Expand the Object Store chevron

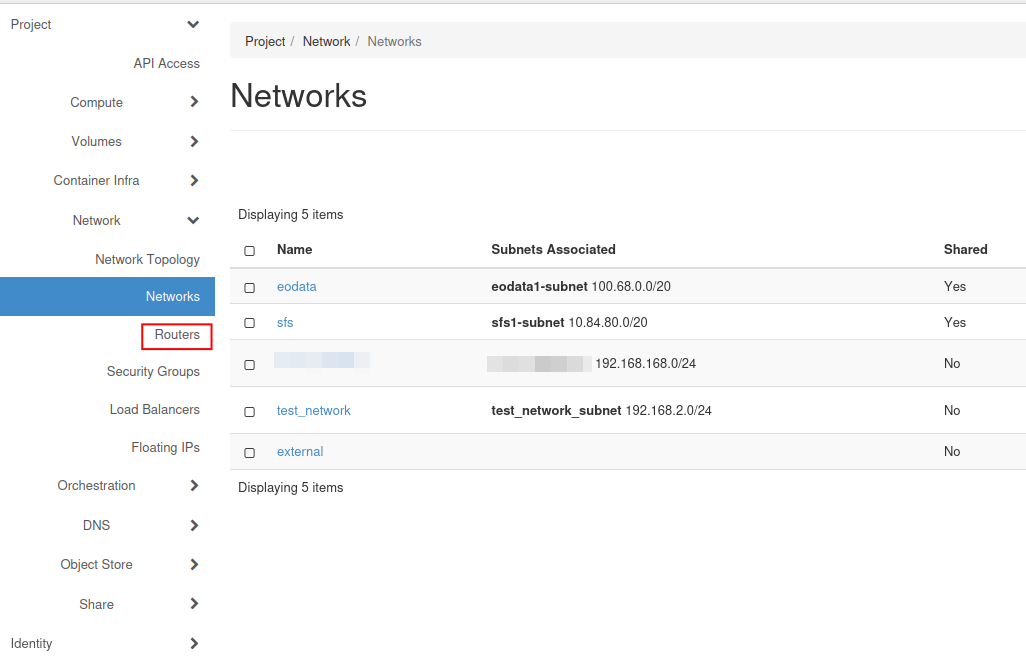194,565
